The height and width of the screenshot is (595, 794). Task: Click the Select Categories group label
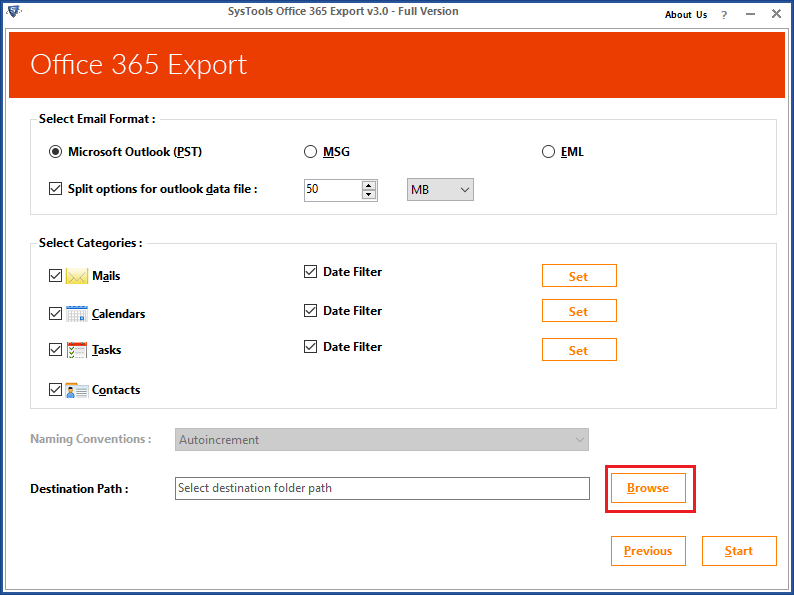91,243
